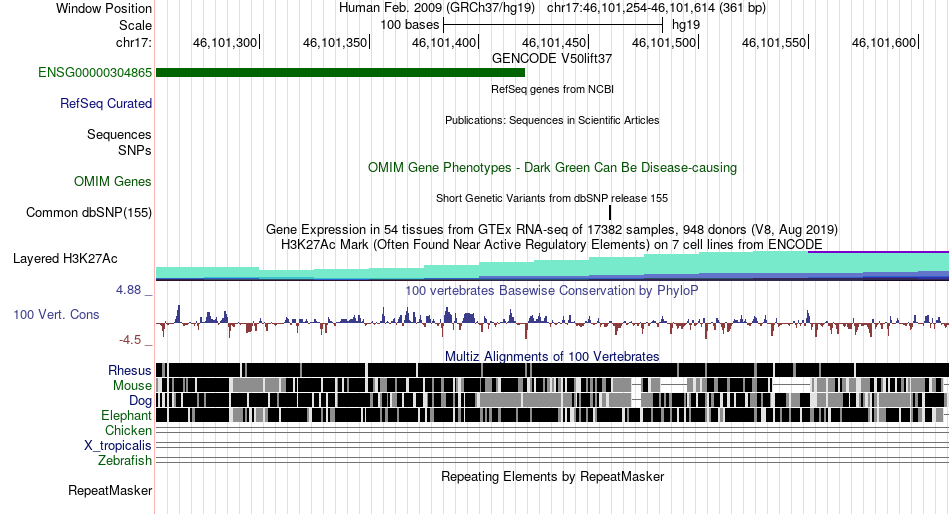Image resolution: width=950 pixels, height=514 pixels.
Task: Click the Human Feb. 2009 (GRCh37/hg19) text
Action: pos(437,8)
